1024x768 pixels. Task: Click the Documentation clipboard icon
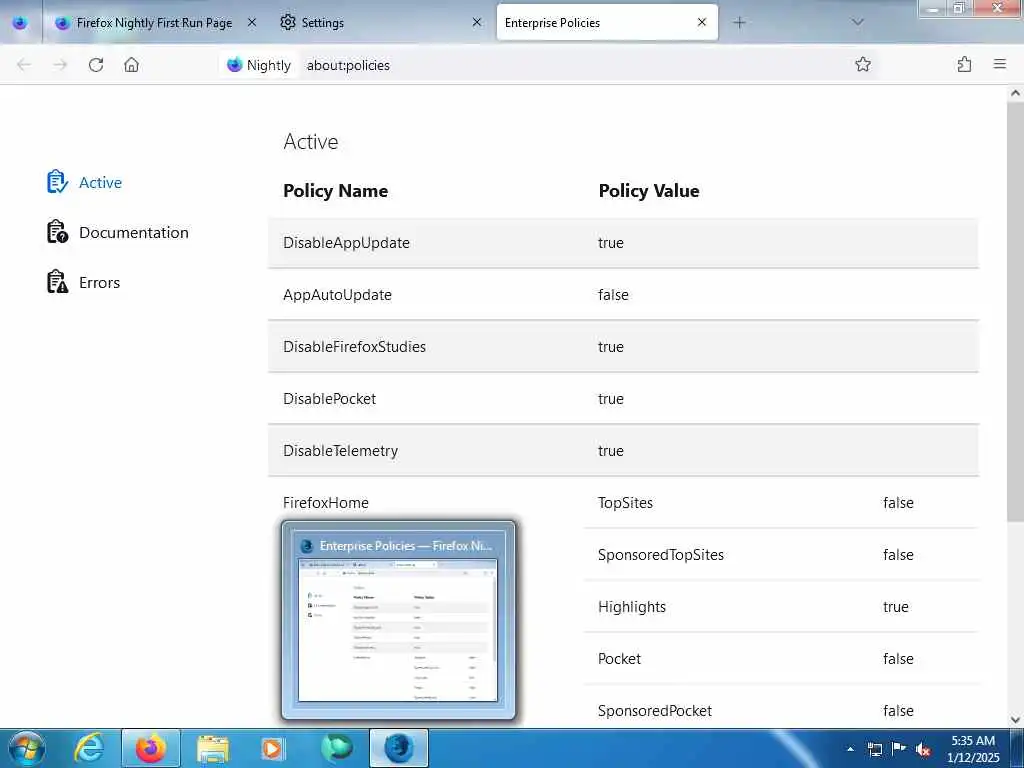coord(57,232)
